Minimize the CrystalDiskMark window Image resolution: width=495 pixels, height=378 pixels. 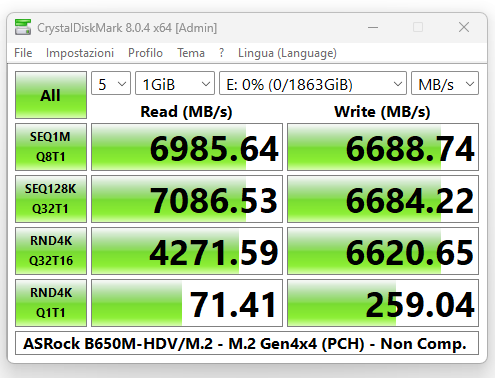tap(373, 27)
